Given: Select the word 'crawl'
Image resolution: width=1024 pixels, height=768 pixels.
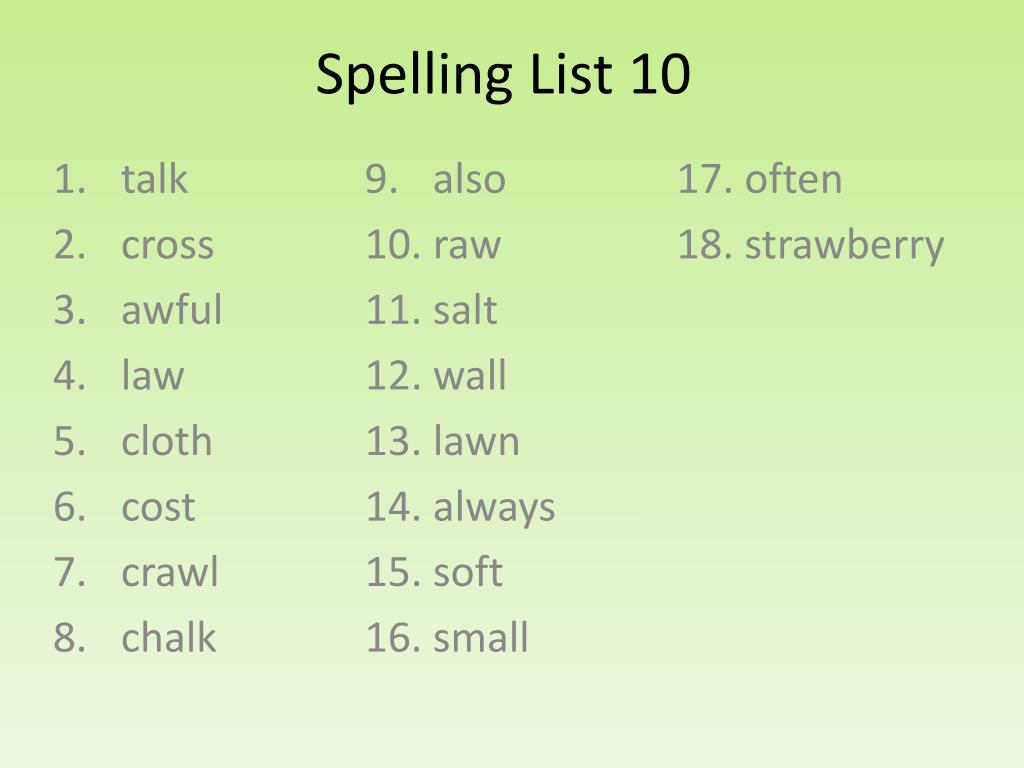Looking at the screenshot, I should click(x=170, y=571).
